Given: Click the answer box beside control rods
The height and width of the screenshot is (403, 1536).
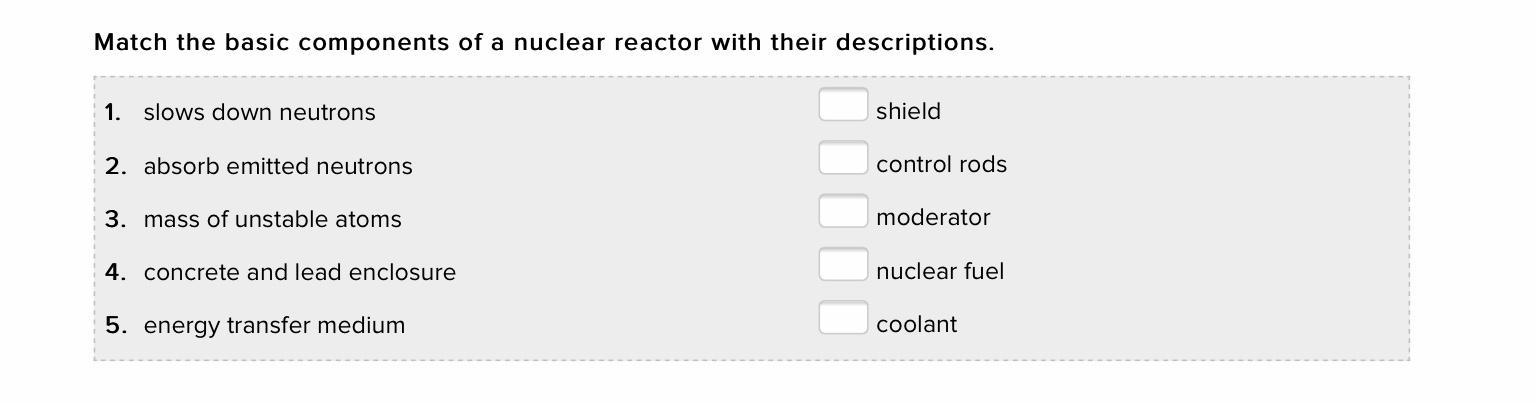Looking at the screenshot, I should (x=843, y=158).
